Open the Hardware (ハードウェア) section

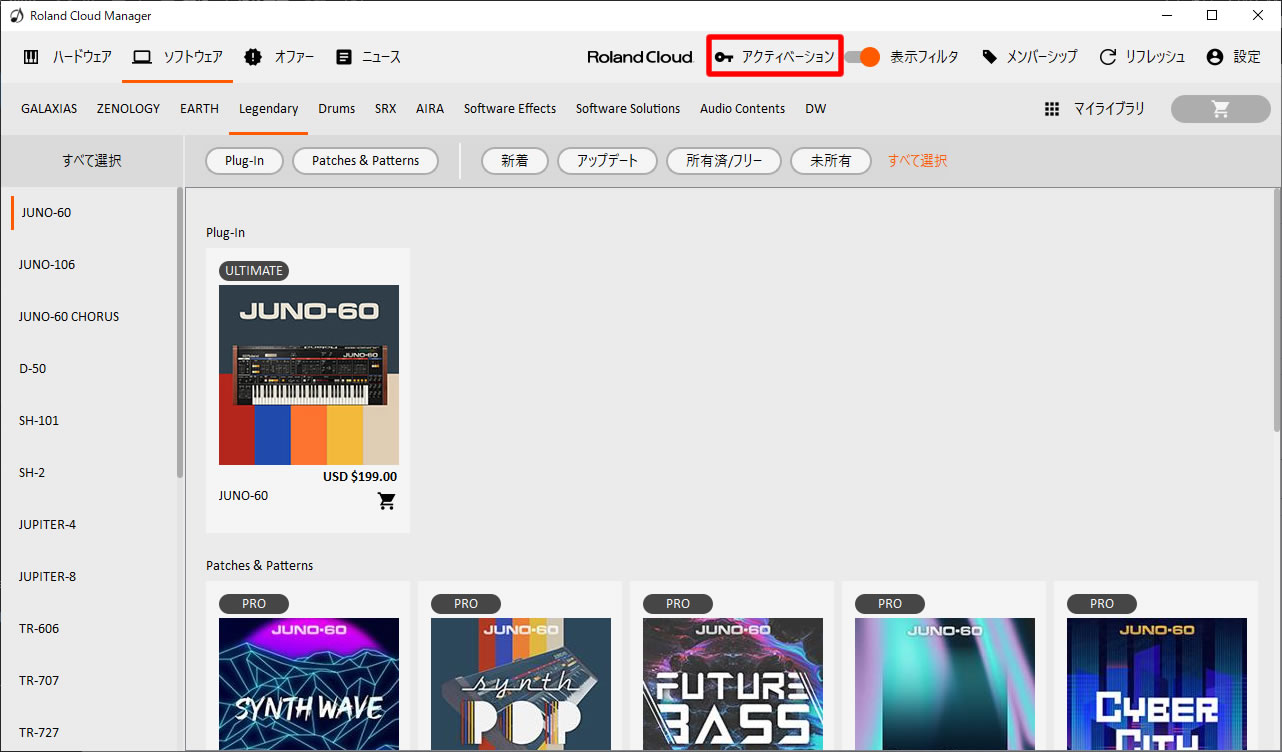click(x=67, y=57)
